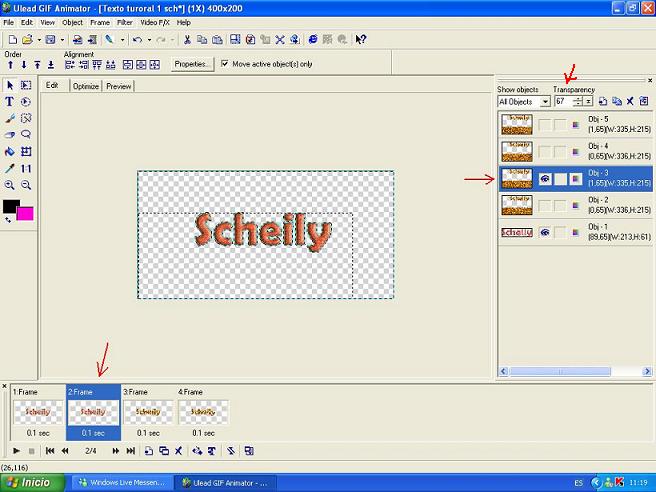
Task: Show Obj - 5 visibility box
Action: (x=544, y=125)
